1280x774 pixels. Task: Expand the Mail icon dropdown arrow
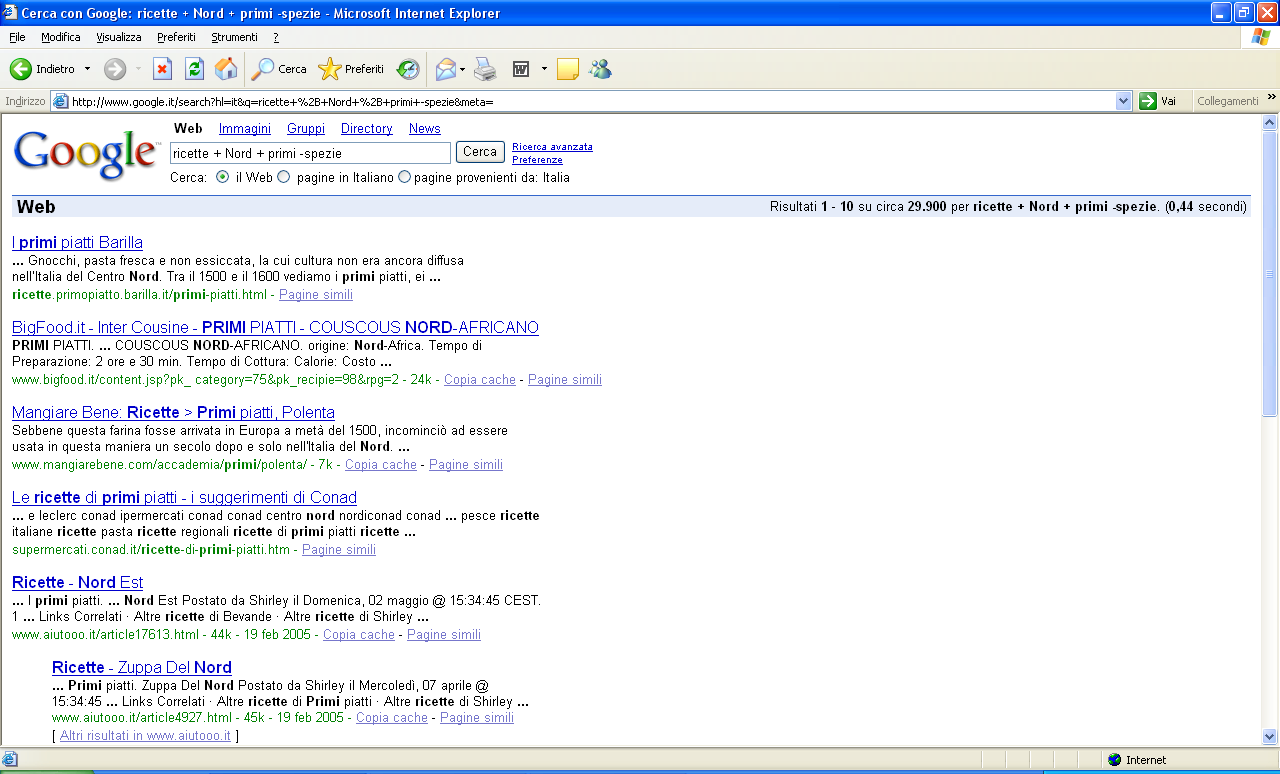462,69
